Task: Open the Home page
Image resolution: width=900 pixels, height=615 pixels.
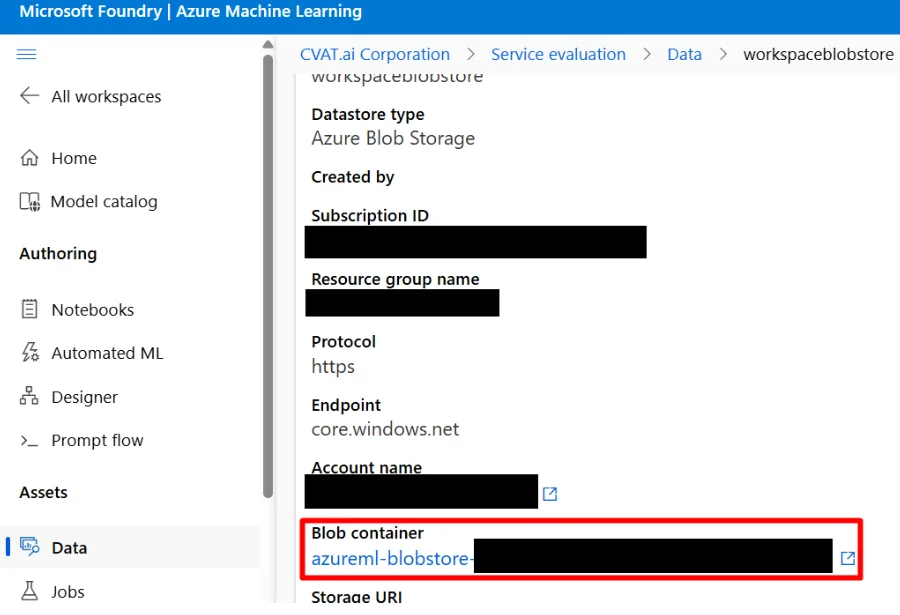Action: click(74, 158)
